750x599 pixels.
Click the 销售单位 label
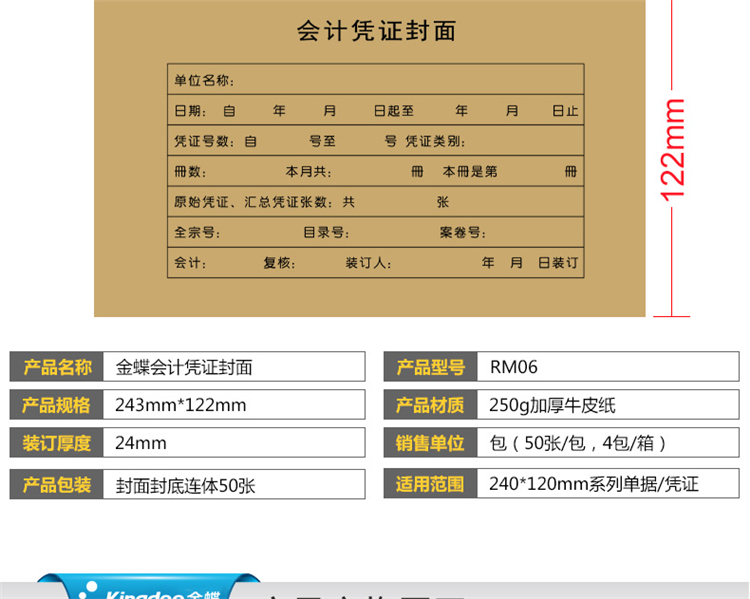430,443
